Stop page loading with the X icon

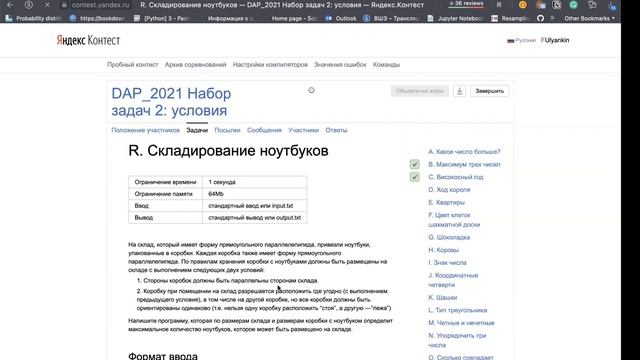point(47,5)
